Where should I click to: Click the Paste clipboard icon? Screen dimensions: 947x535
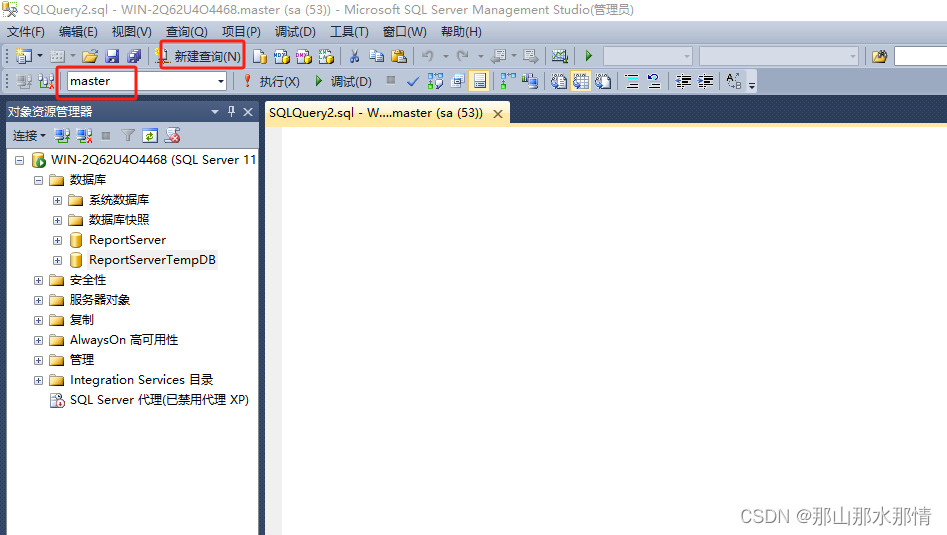(x=399, y=56)
